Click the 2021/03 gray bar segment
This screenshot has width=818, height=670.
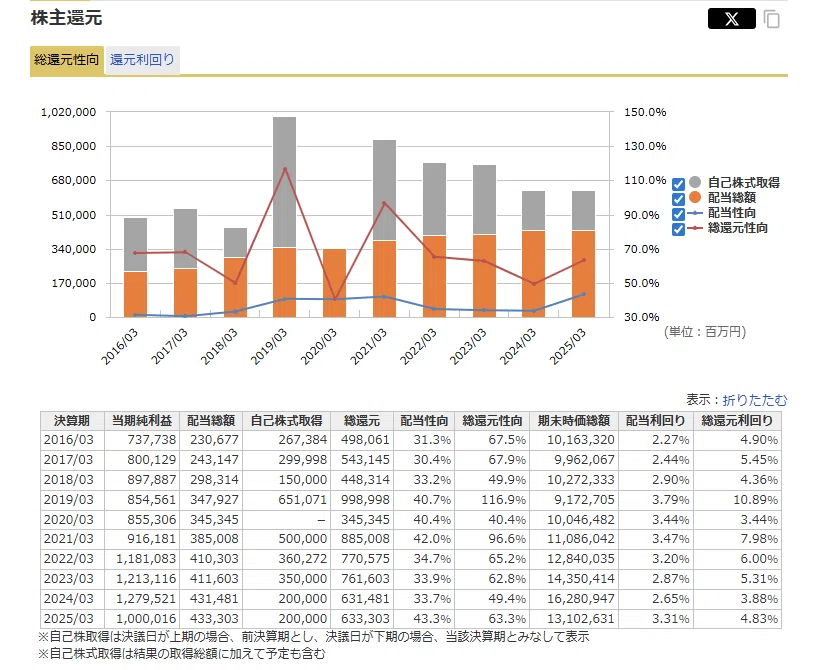click(384, 190)
